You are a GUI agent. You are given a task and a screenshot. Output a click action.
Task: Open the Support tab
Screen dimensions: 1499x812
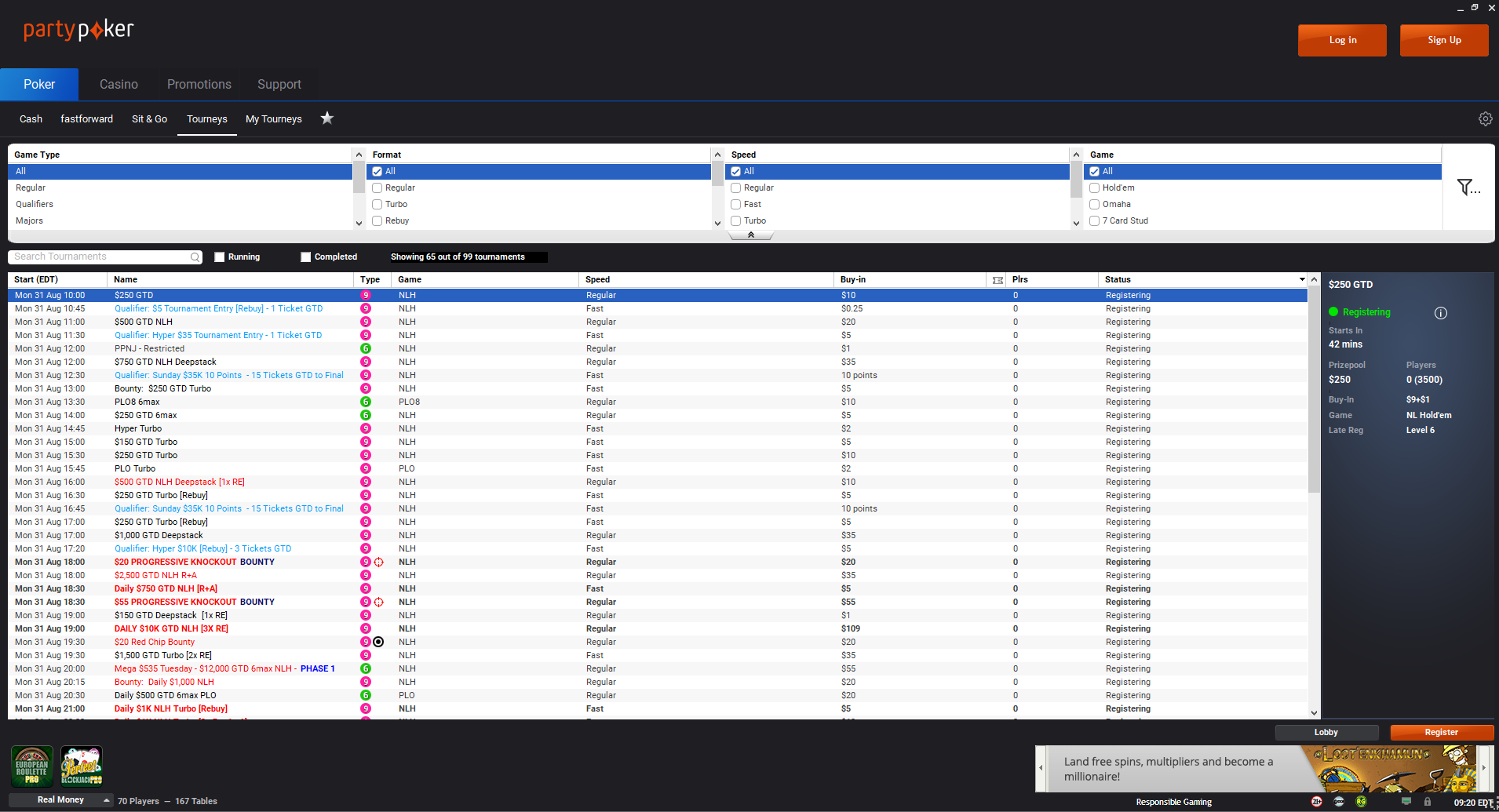[279, 85]
